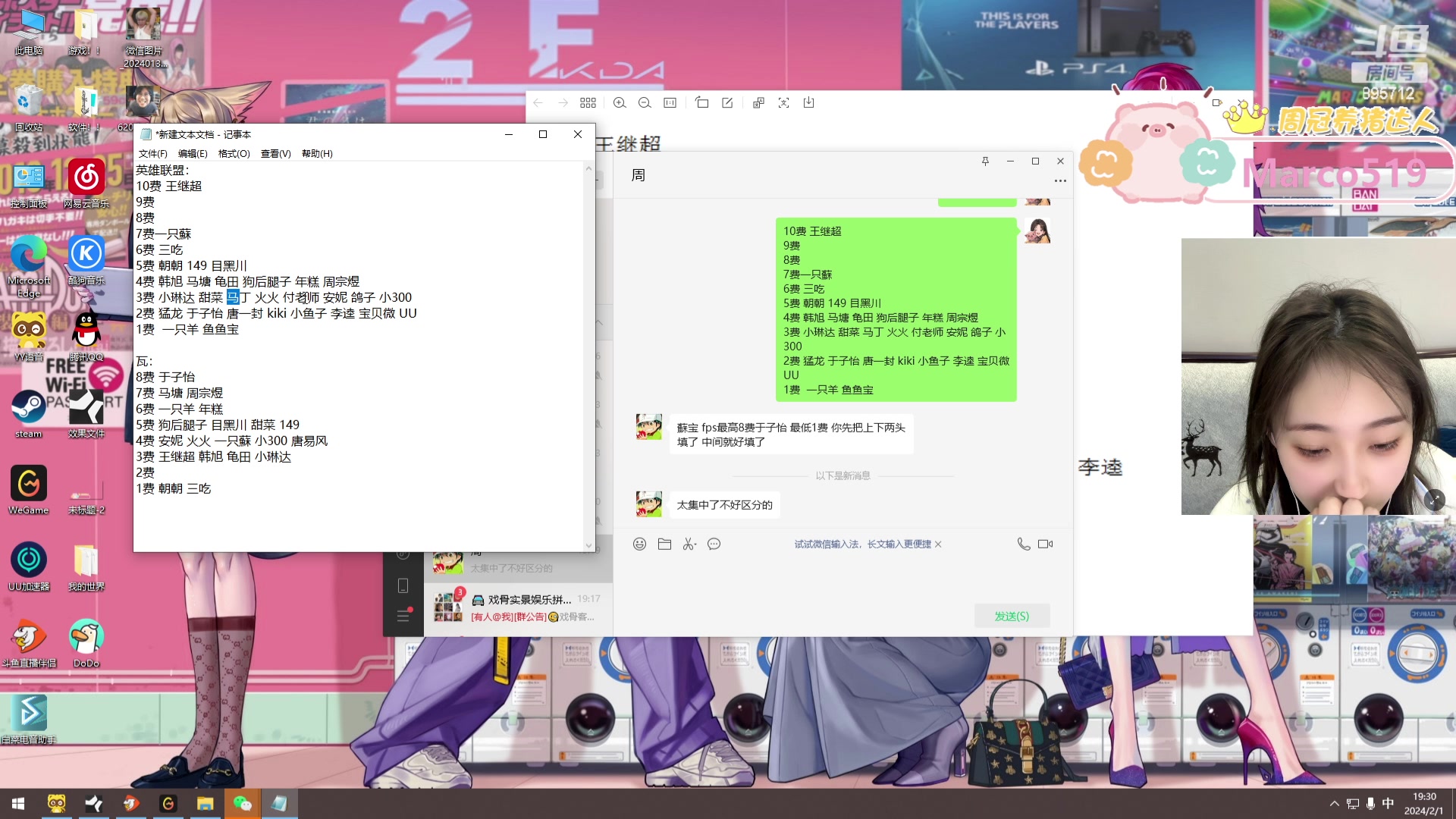
Task: Click the 发送(S) send button
Action: [1012, 616]
